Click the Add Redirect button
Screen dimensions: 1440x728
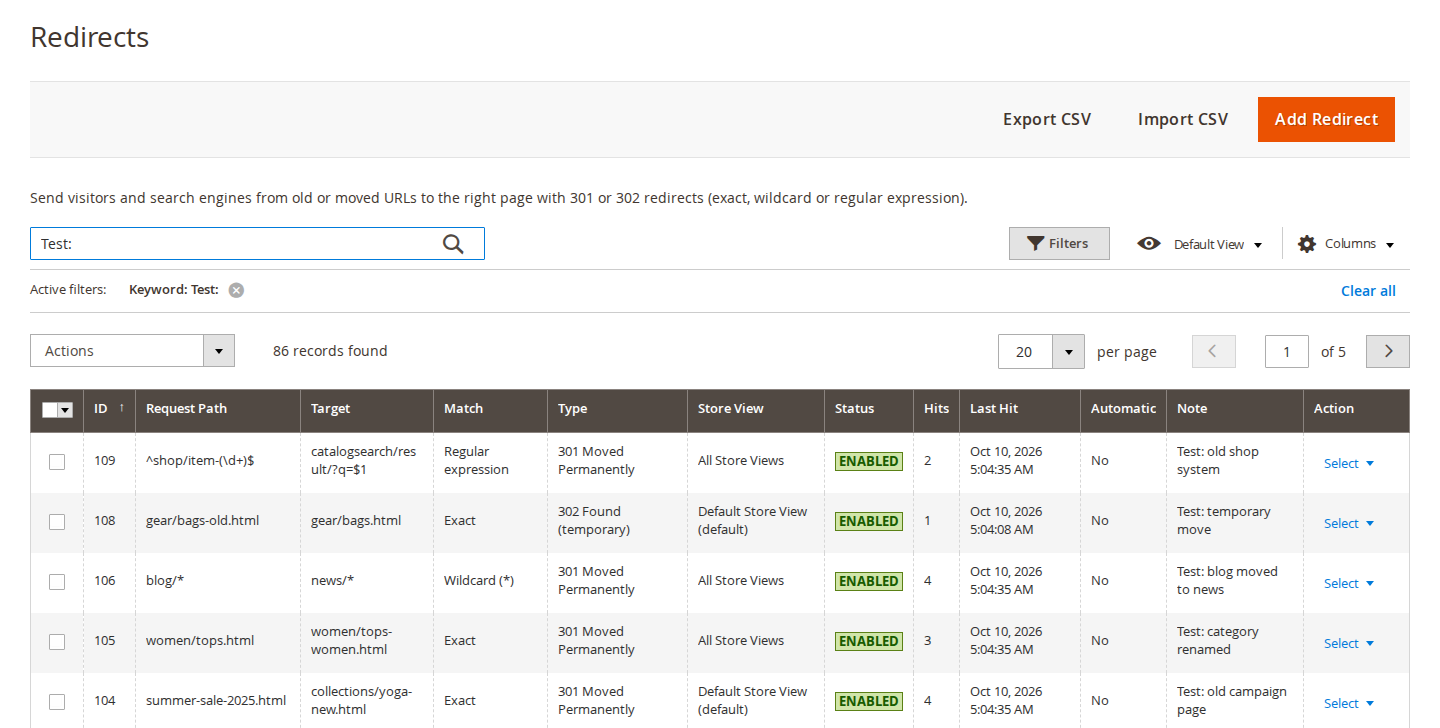point(1326,119)
